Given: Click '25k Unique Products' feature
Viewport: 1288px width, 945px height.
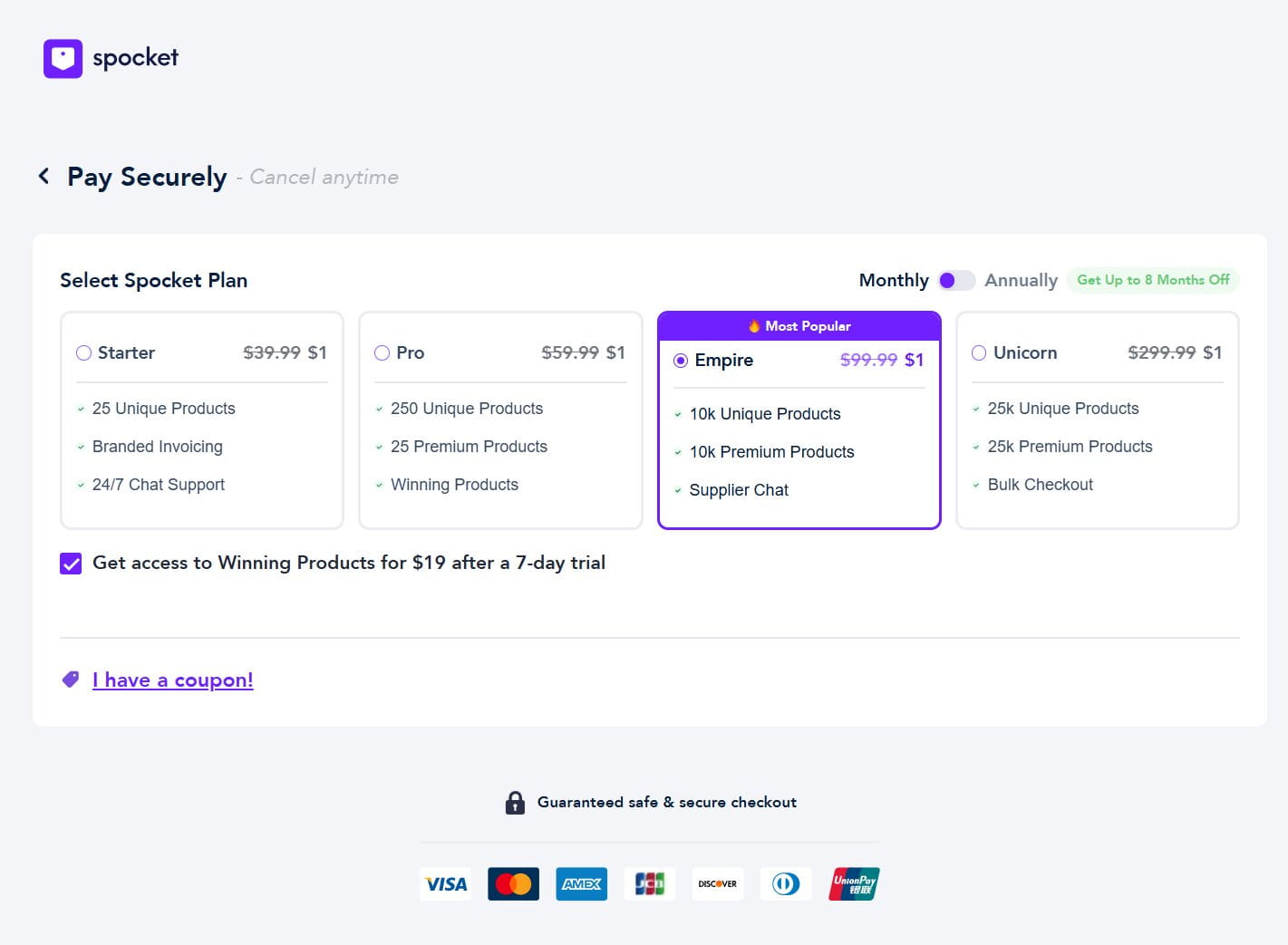Looking at the screenshot, I should [x=1063, y=409].
